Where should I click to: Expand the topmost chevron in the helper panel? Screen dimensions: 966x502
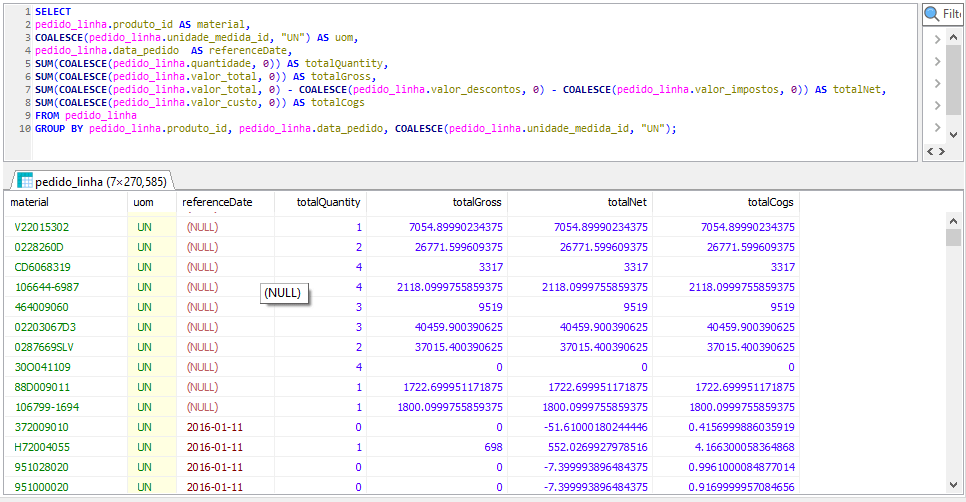[937, 39]
